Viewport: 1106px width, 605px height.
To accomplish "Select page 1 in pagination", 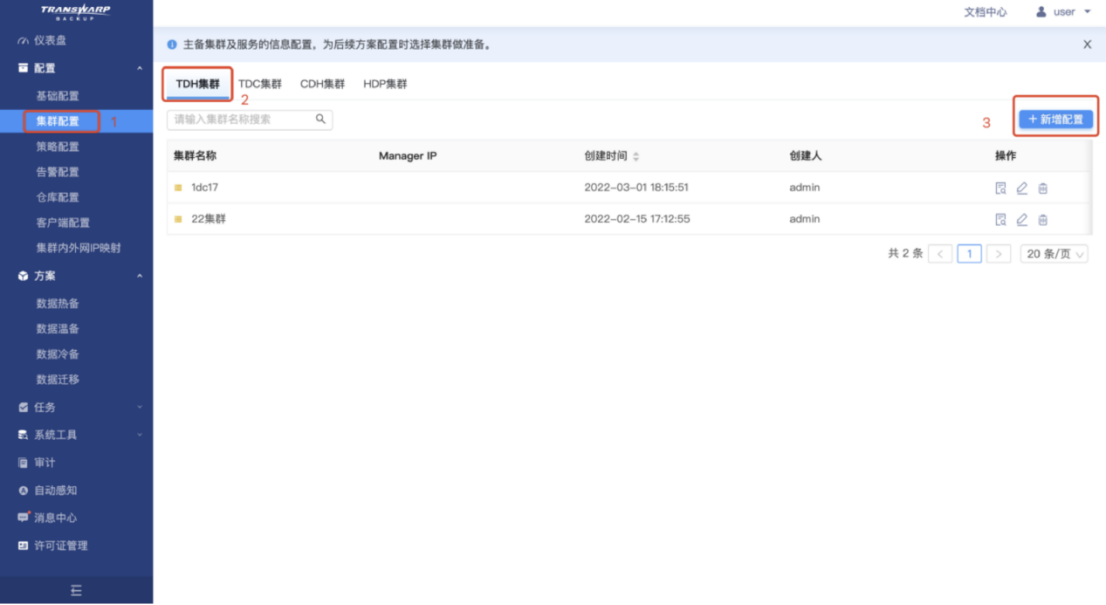I will [969, 254].
